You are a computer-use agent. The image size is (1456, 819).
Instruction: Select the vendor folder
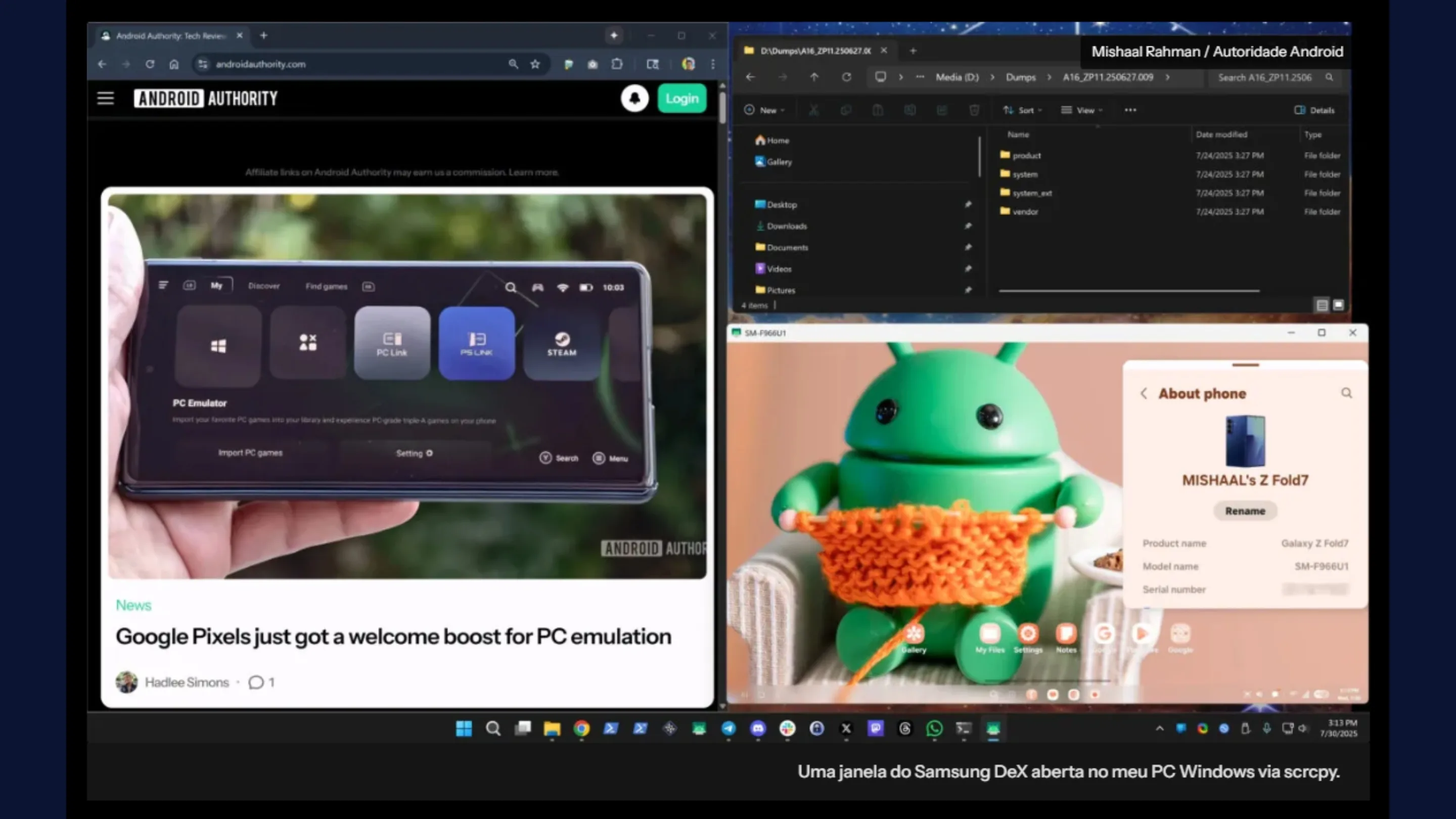click(1025, 212)
